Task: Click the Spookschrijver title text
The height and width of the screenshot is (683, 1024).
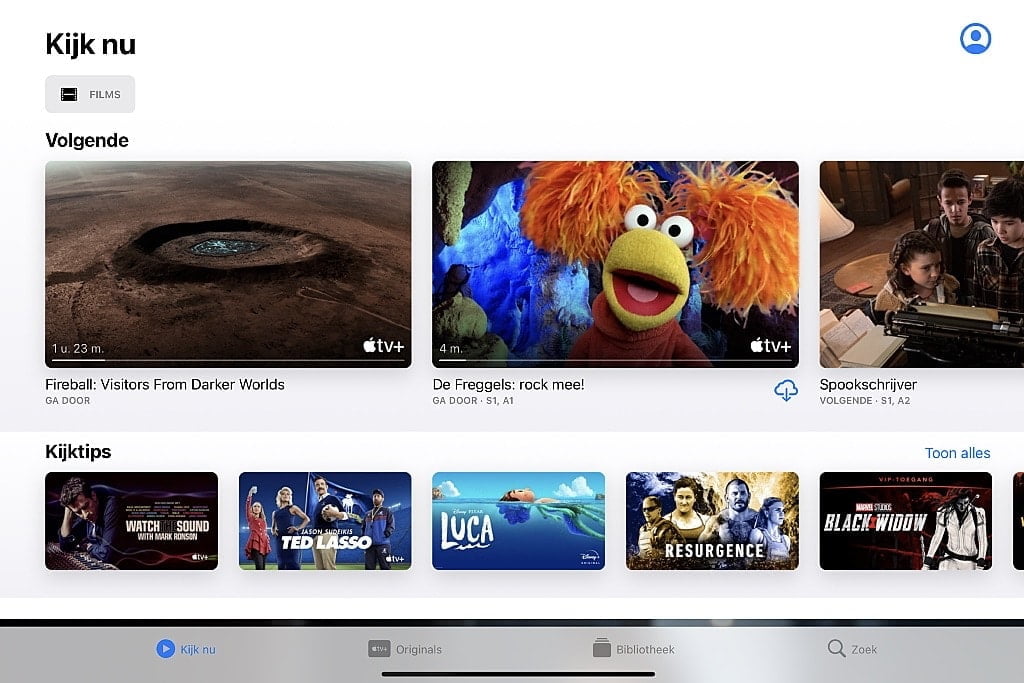Action: tap(868, 385)
